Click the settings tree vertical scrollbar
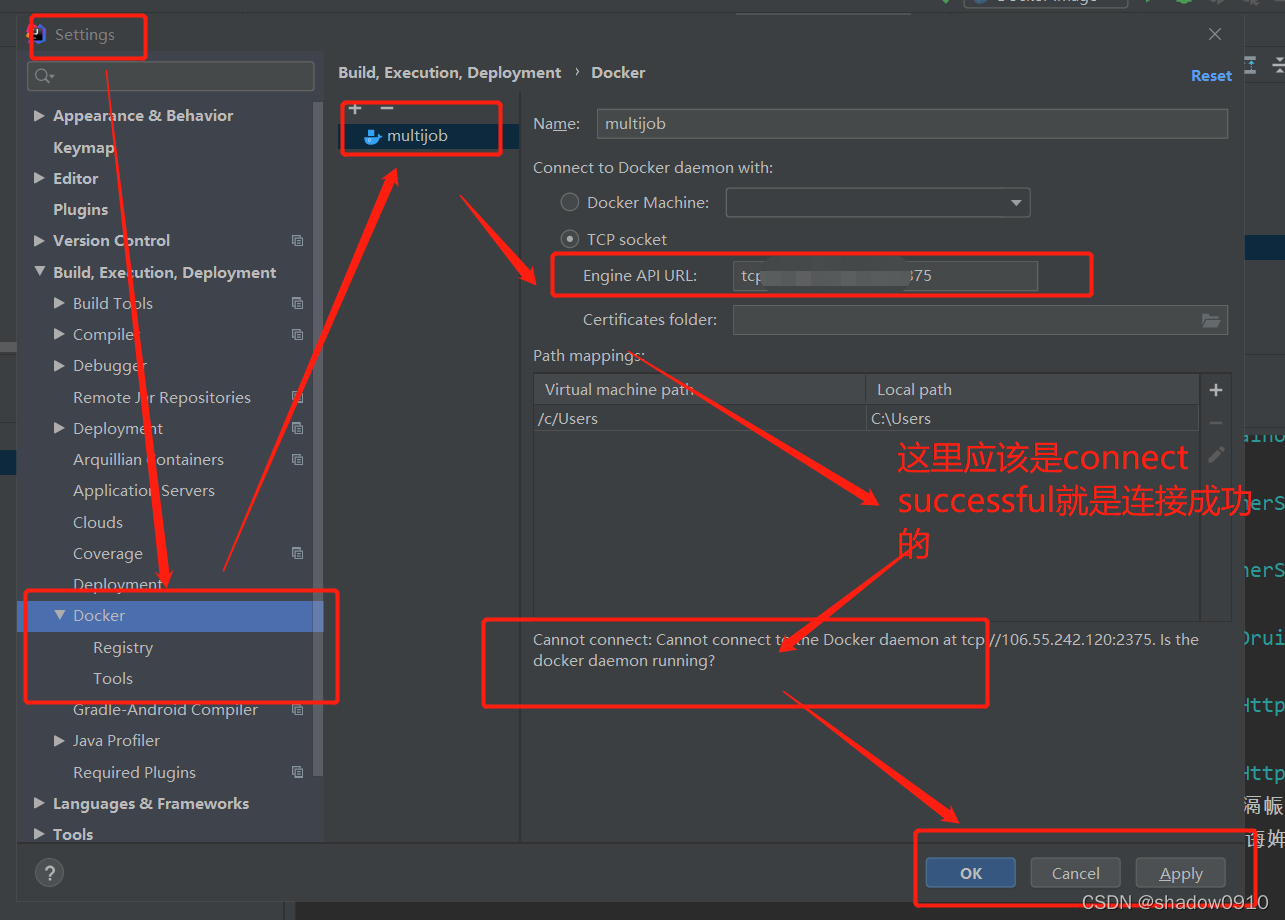This screenshot has width=1285, height=920. point(319,440)
